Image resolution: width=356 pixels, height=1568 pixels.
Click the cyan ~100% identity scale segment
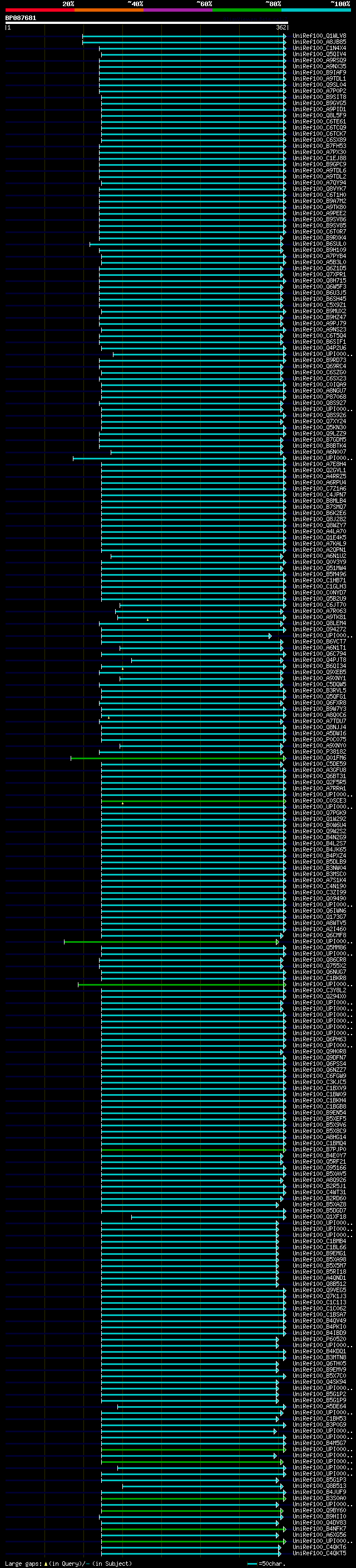click(x=317, y=10)
